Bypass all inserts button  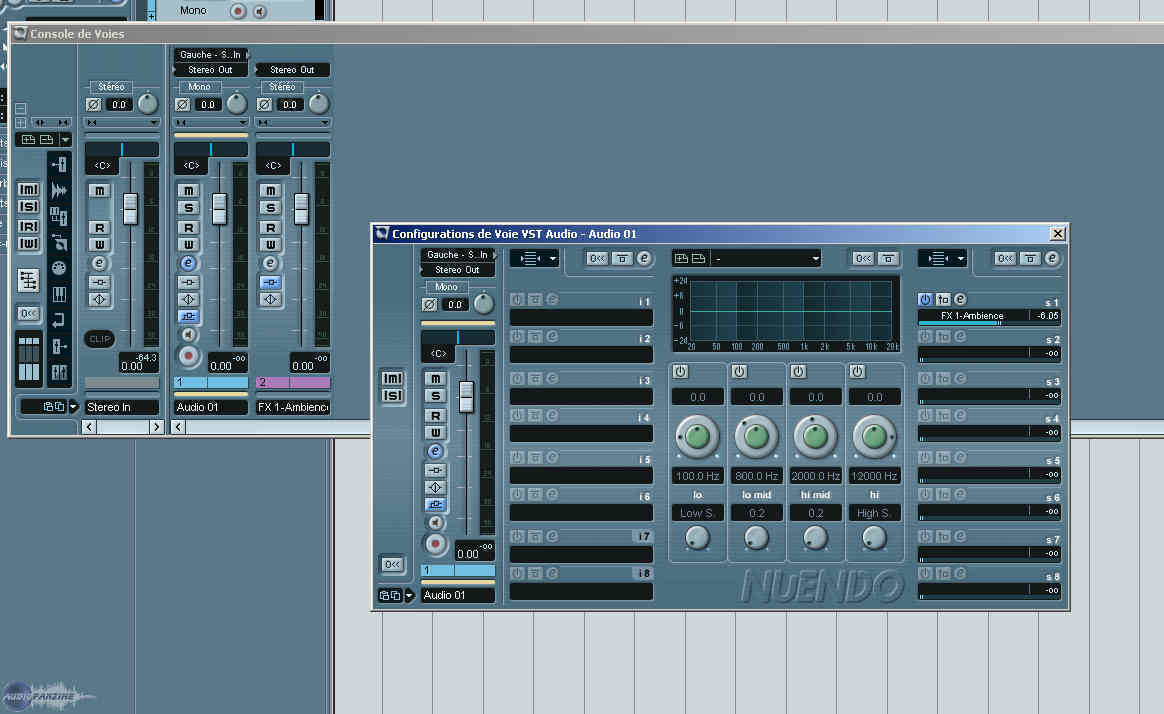(x=622, y=258)
